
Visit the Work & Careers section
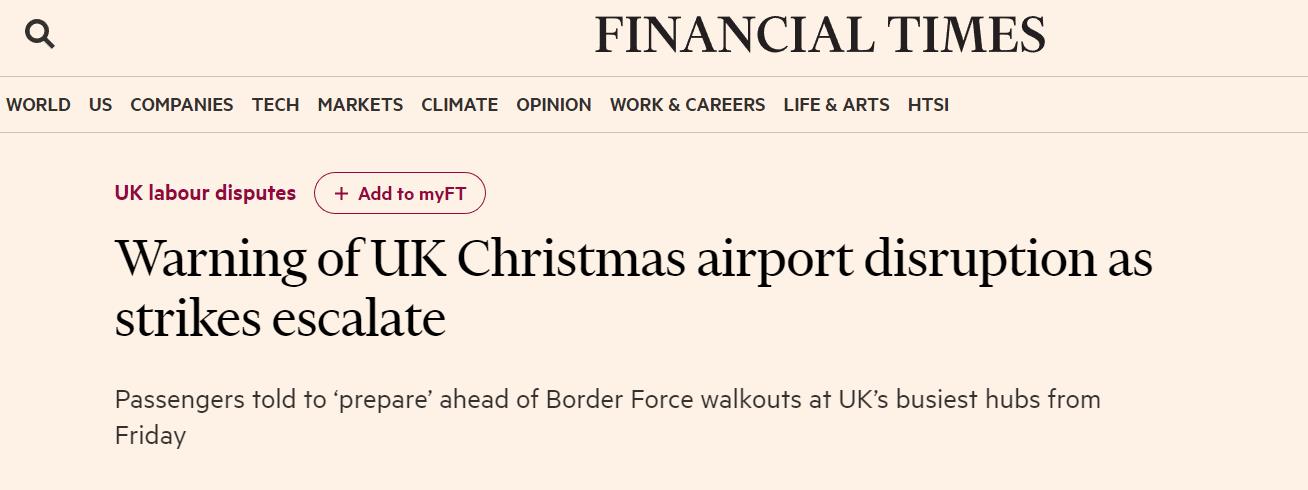[x=687, y=105]
